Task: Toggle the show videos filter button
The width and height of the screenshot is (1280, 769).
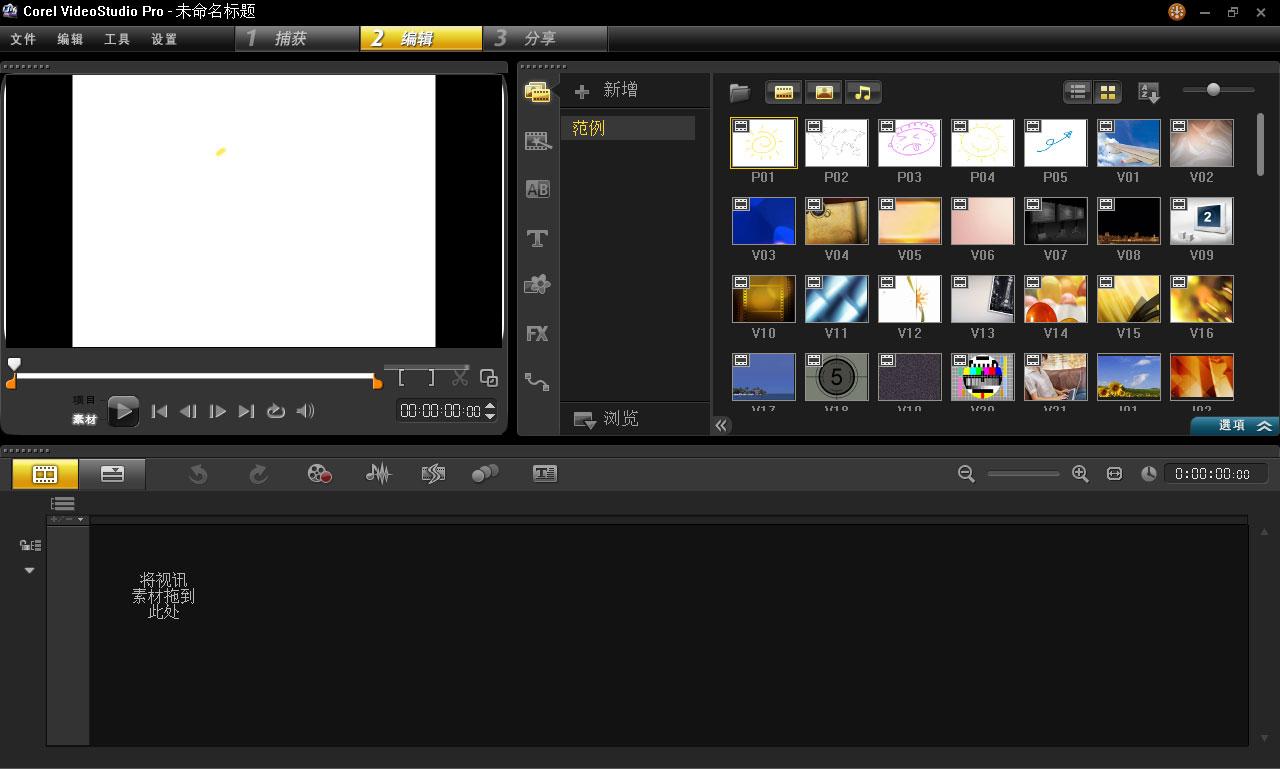Action: tap(784, 92)
